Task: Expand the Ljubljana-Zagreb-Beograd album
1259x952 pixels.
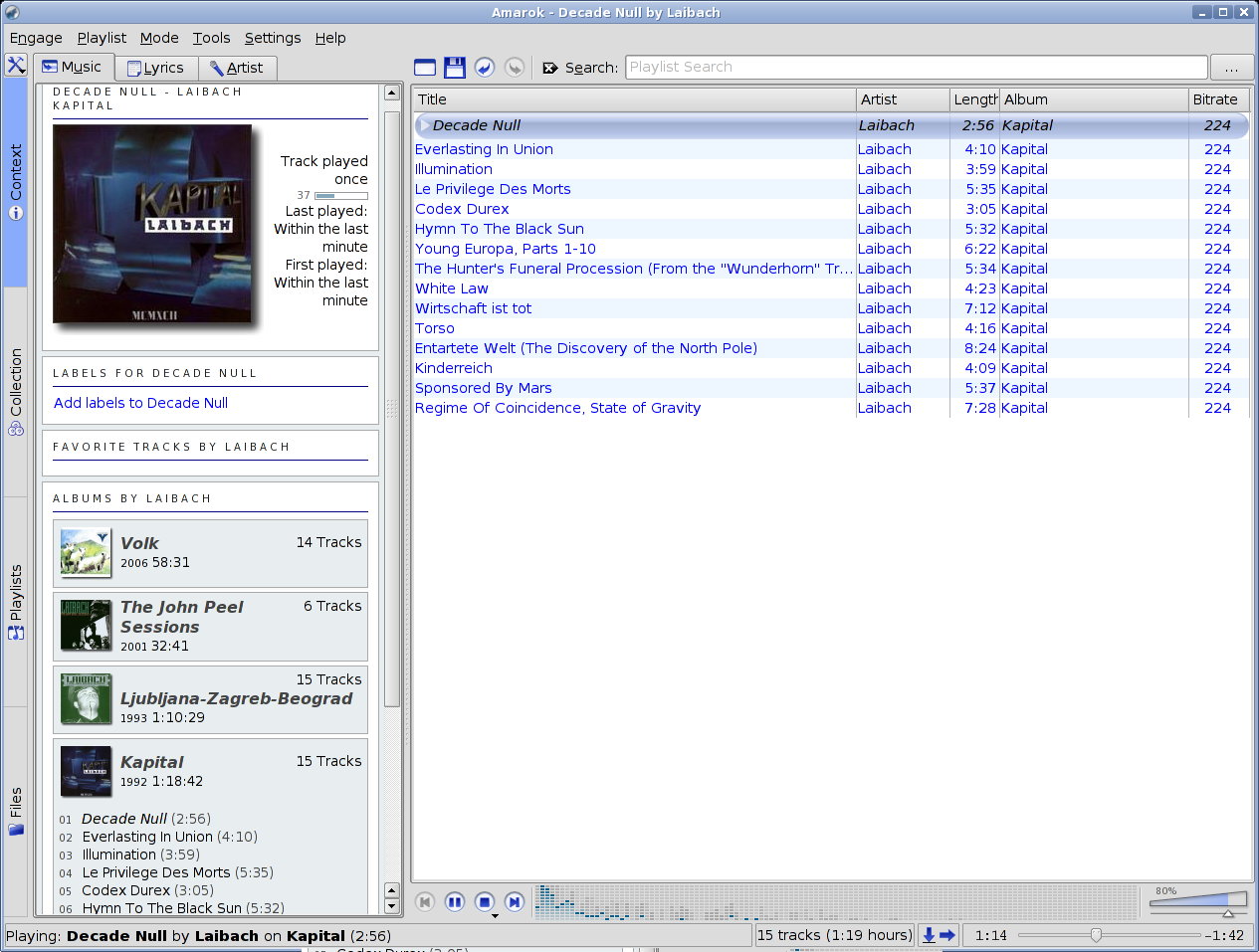Action: 210,699
